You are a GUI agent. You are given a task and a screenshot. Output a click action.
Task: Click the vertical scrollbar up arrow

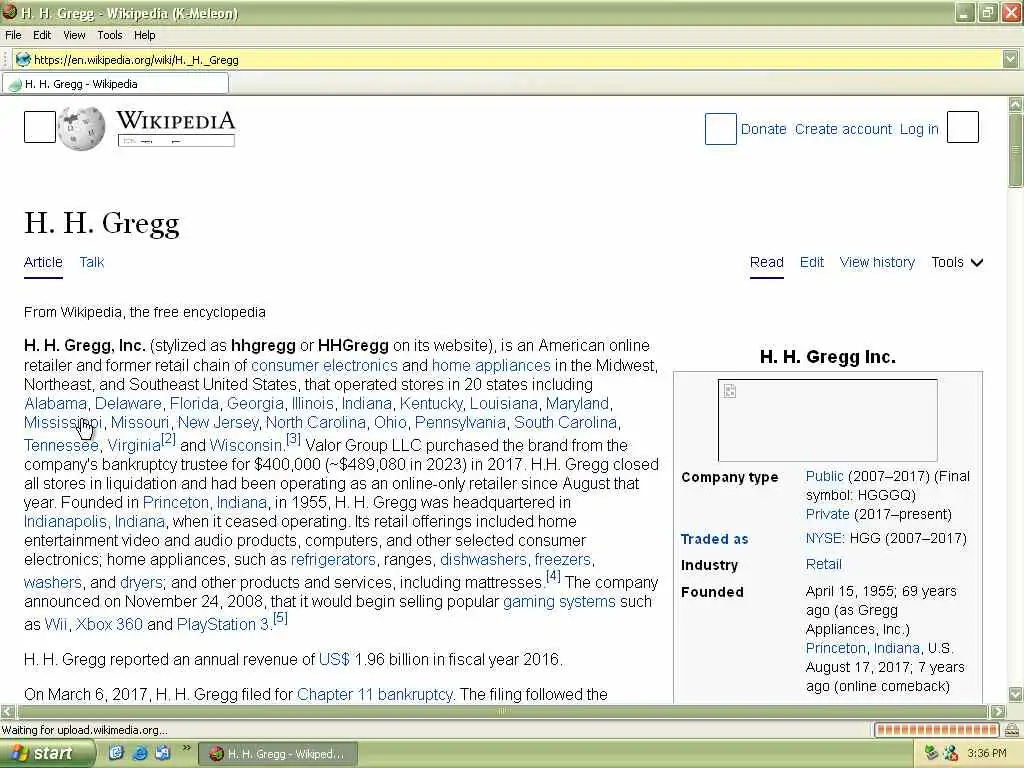pyautogui.click(x=1016, y=103)
